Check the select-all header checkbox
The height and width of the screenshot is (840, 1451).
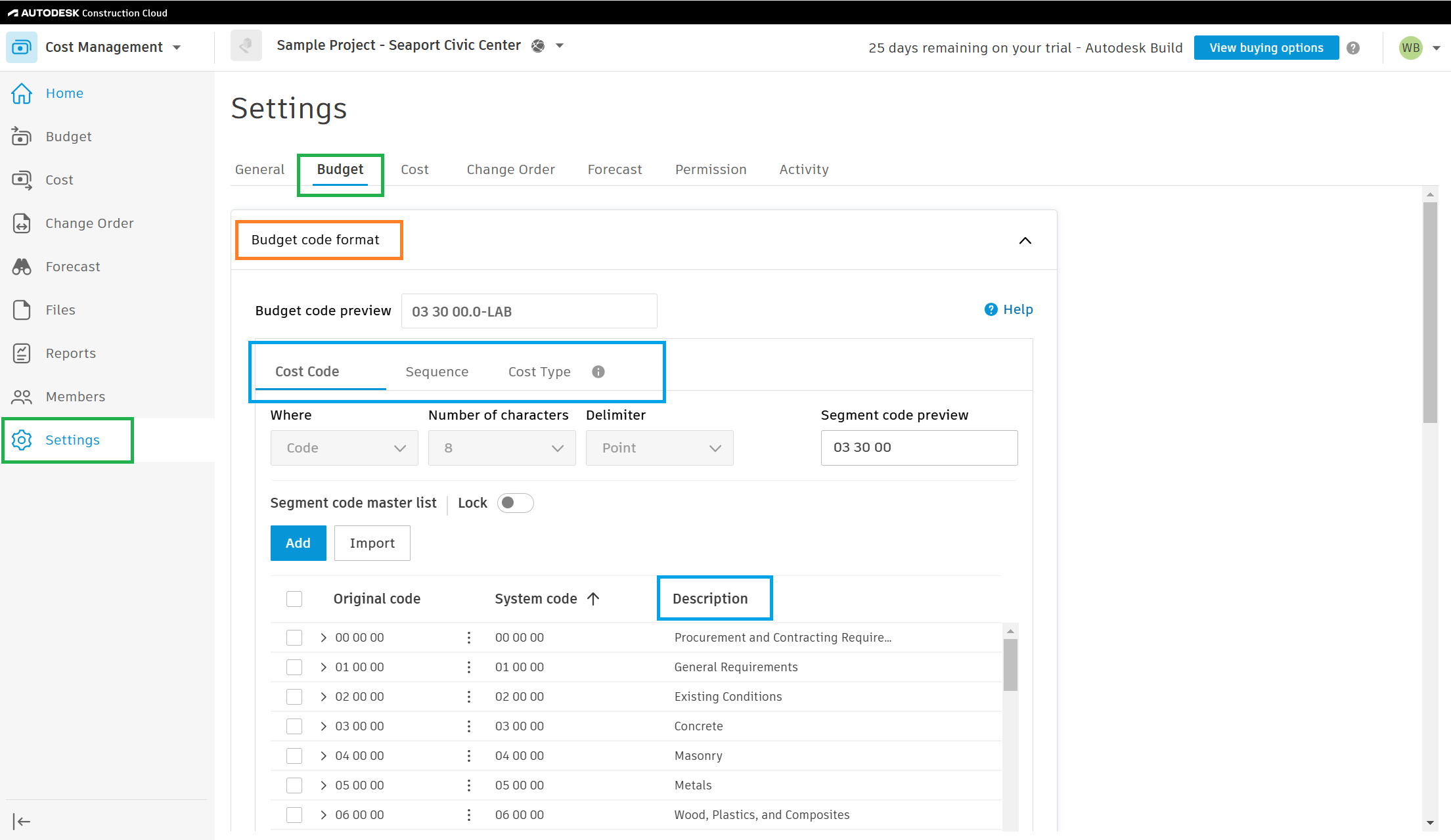(294, 599)
